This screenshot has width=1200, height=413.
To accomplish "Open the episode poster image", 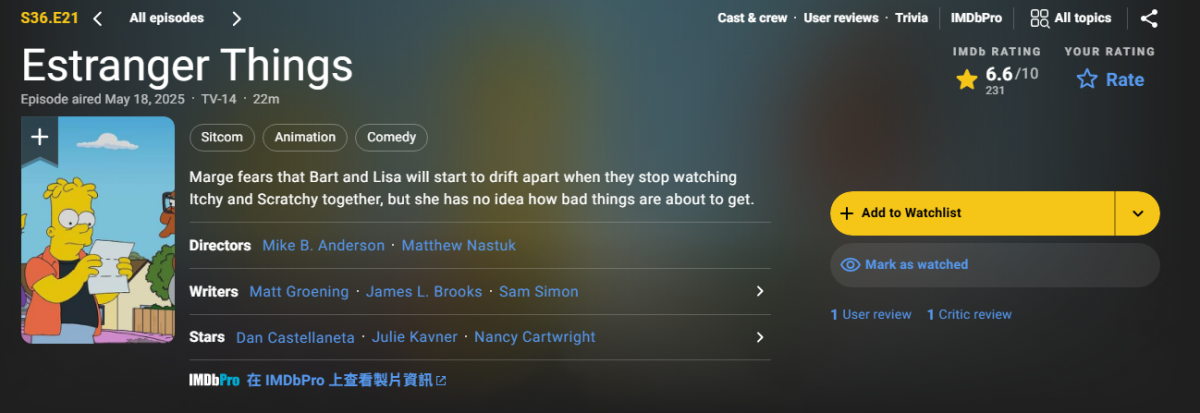I will (98, 250).
